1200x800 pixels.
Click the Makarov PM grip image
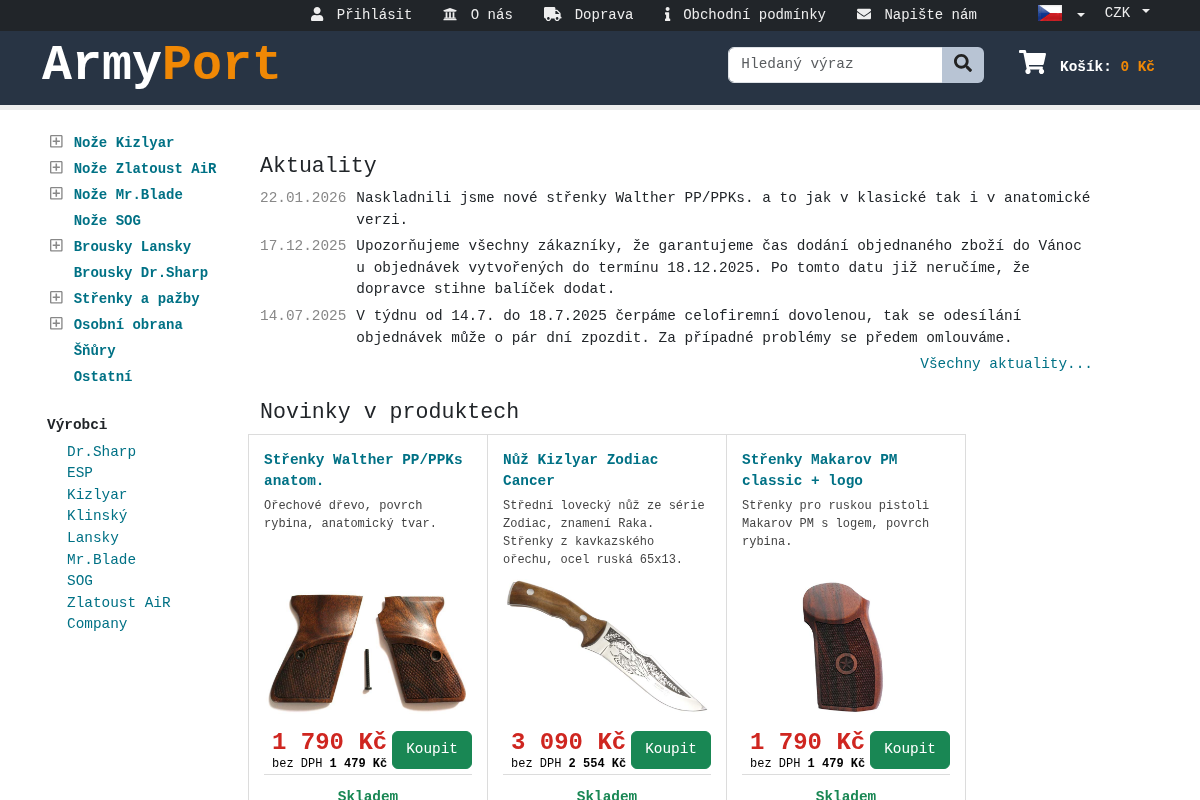843,646
